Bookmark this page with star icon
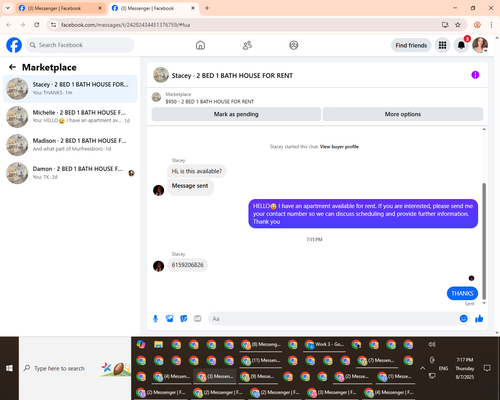 [x=458, y=25]
